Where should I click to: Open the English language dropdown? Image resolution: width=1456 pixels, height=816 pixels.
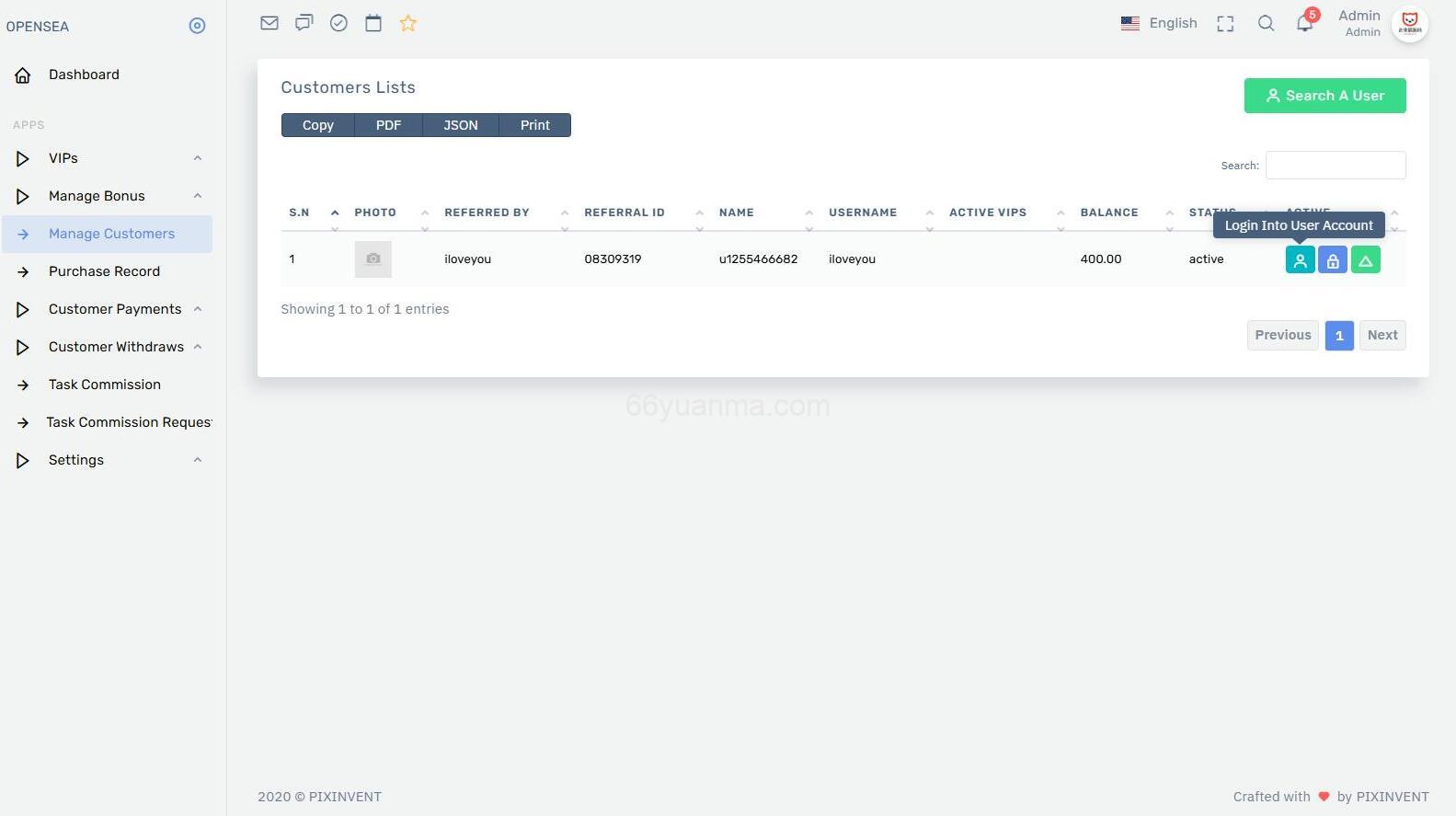(x=1159, y=23)
